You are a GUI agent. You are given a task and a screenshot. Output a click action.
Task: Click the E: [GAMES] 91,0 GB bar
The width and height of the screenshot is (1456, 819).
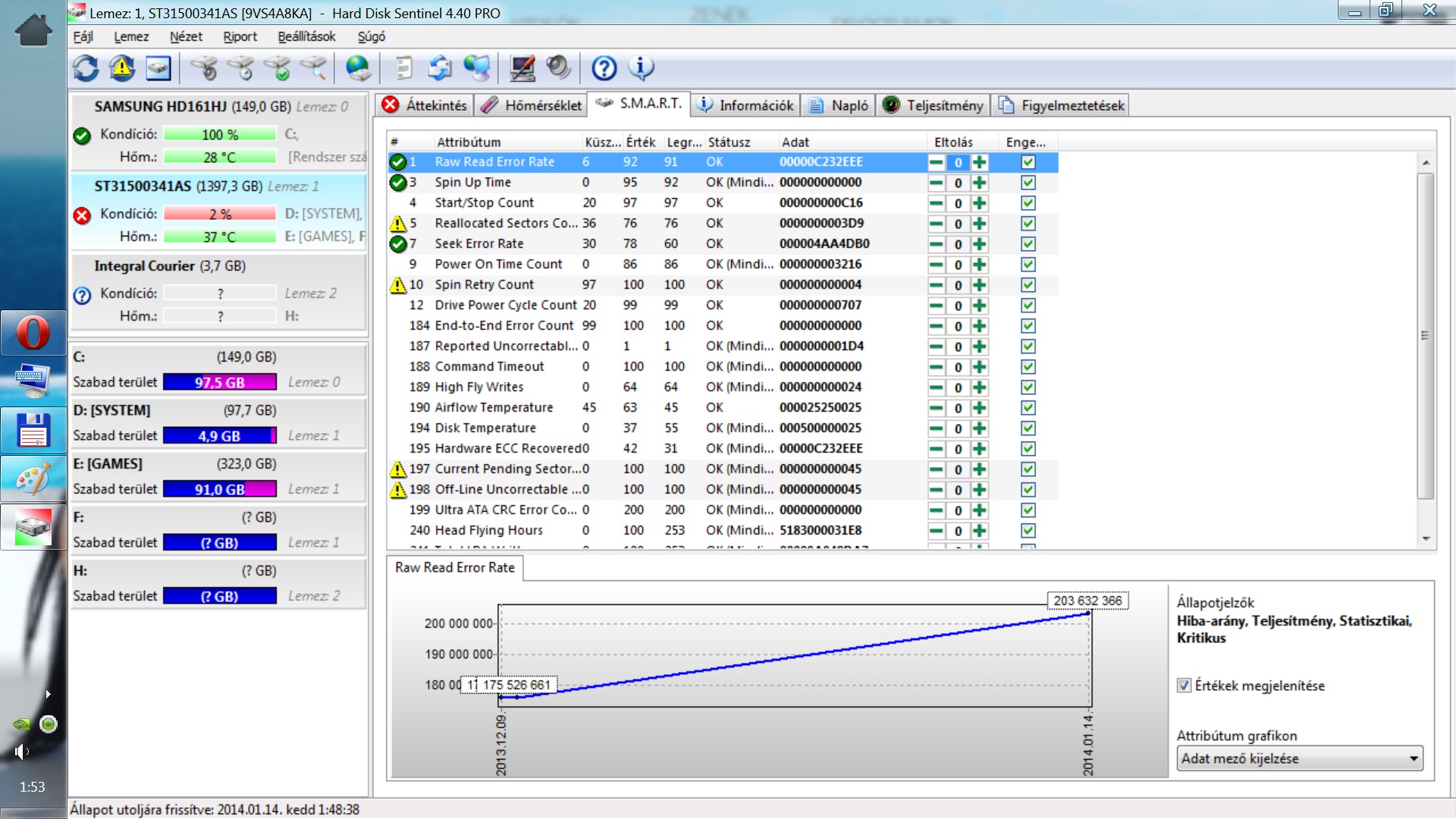tap(220, 489)
